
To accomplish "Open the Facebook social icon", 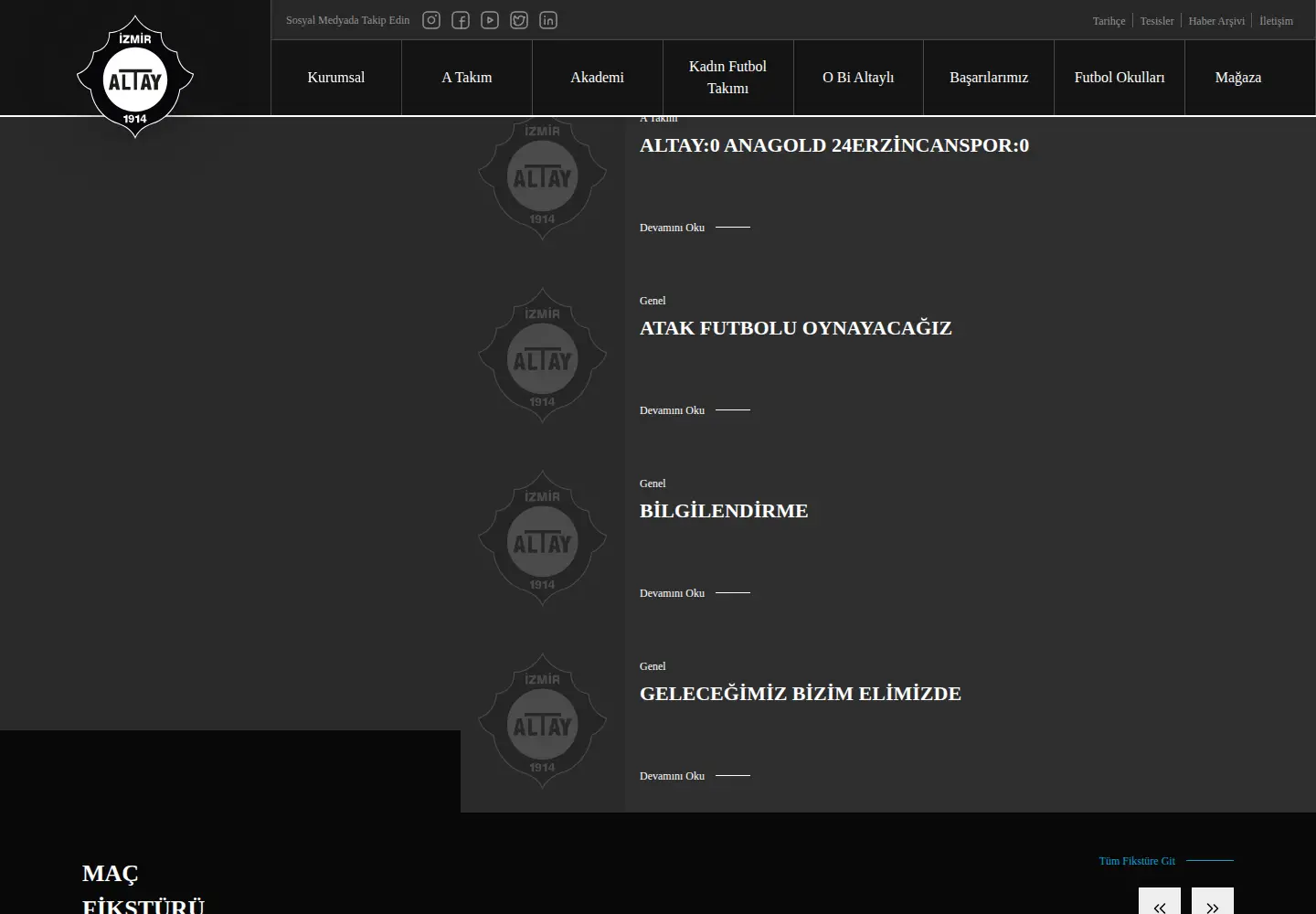I will [461, 20].
